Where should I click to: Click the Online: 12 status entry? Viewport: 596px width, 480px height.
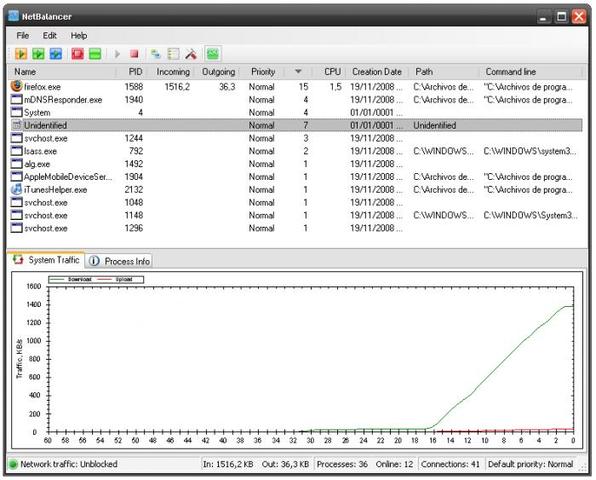pyautogui.click(x=394, y=464)
